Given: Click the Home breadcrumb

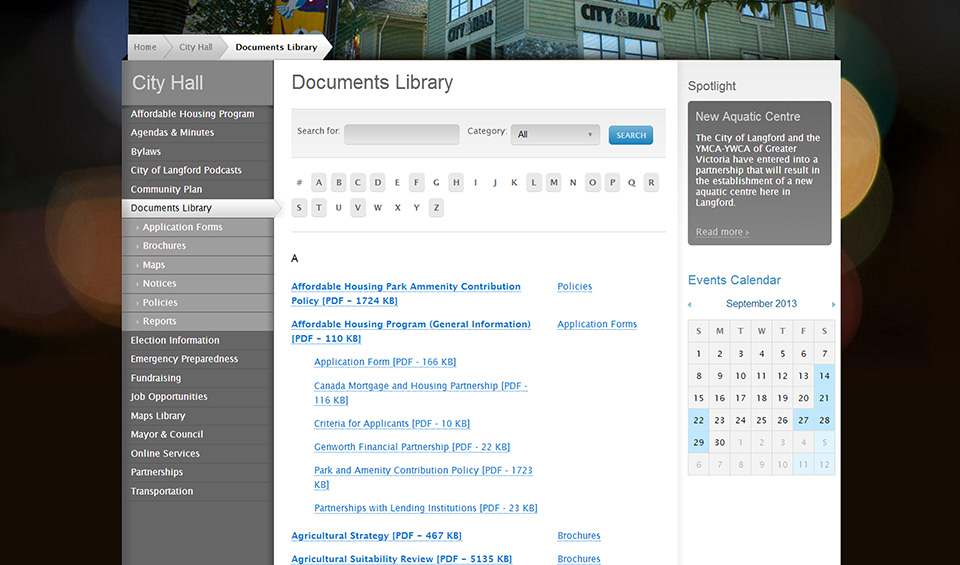Looking at the screenshot, I should 145,47.
